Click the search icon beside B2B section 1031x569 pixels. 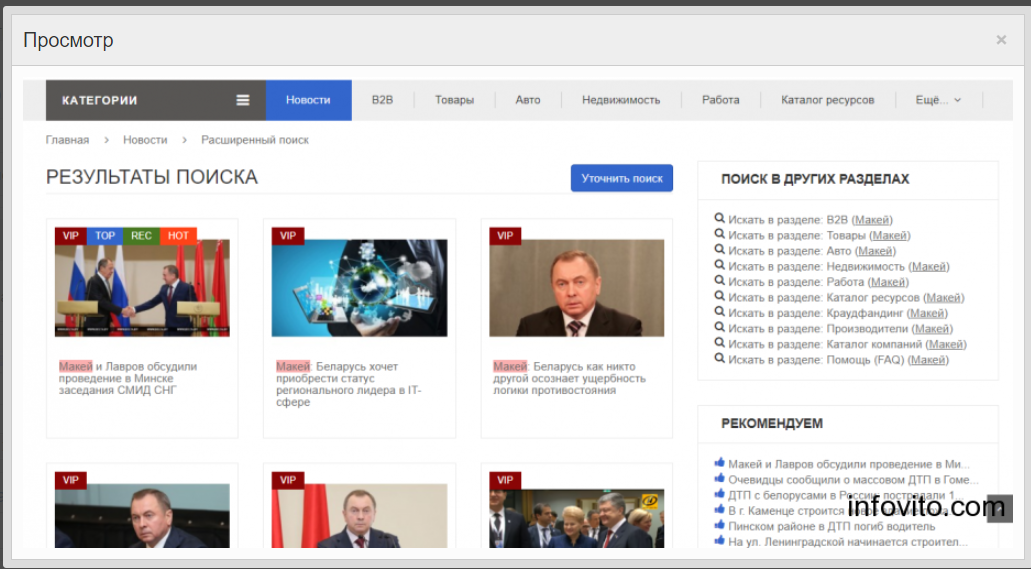(719, 218)
